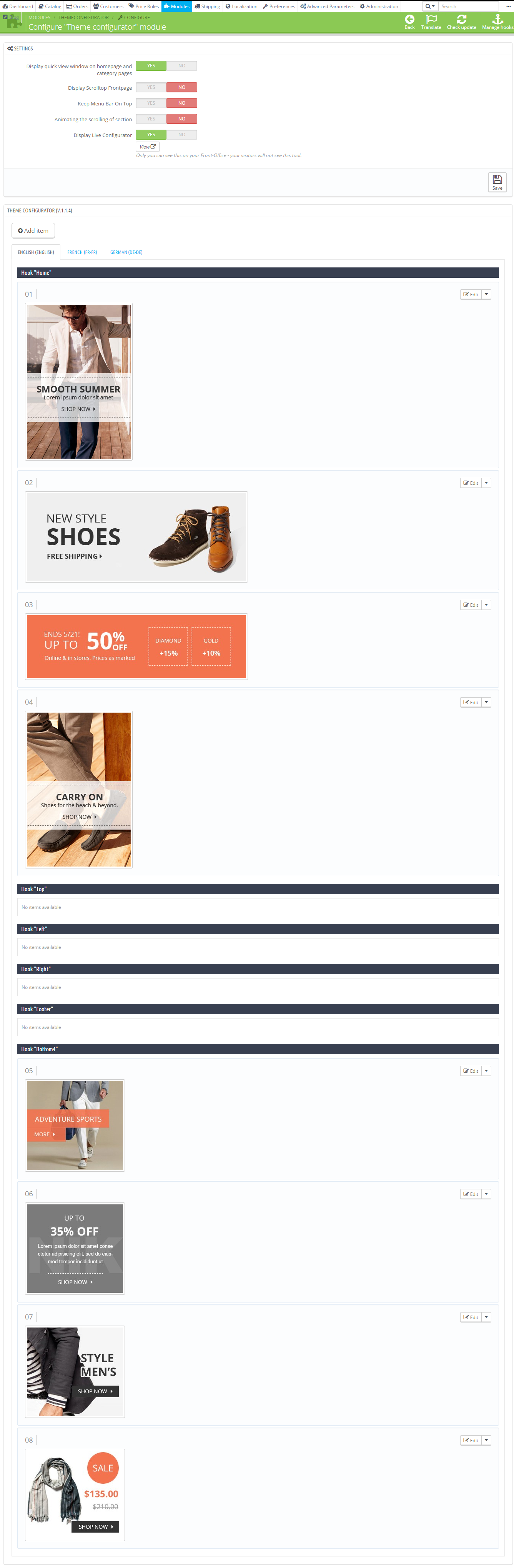Click the New Style Shoes banner thumbnail
The width and height of the screenshot is (514, 1568).
coord(136,537)
